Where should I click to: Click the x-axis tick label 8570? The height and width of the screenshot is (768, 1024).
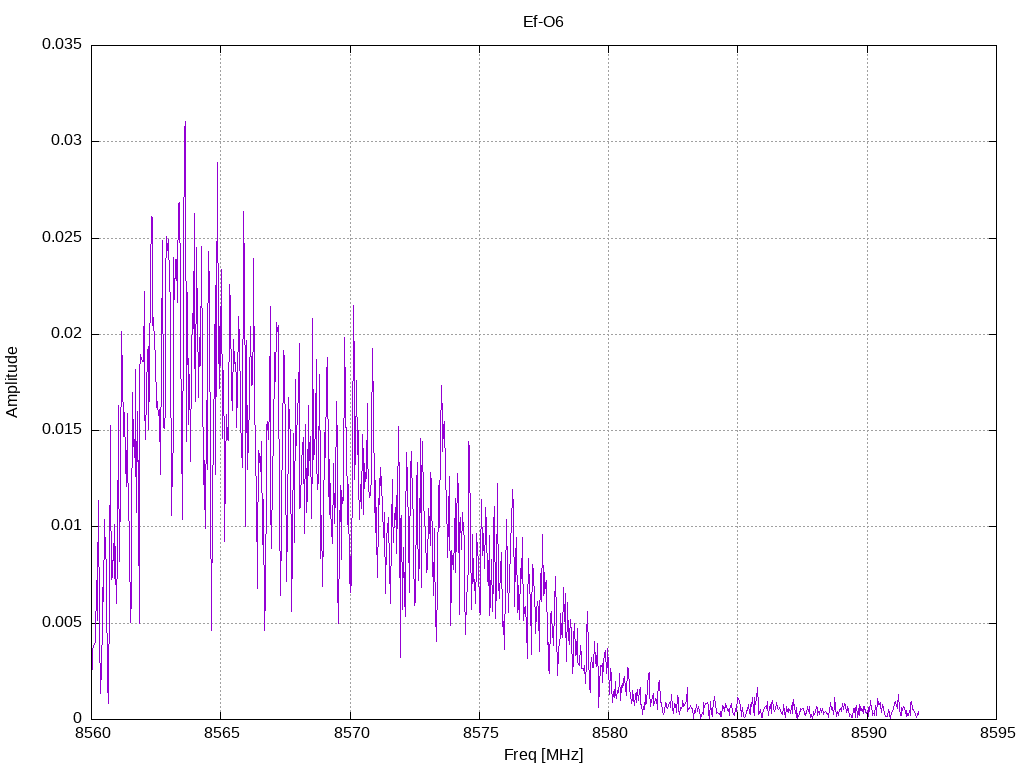(x=351, y=733)
